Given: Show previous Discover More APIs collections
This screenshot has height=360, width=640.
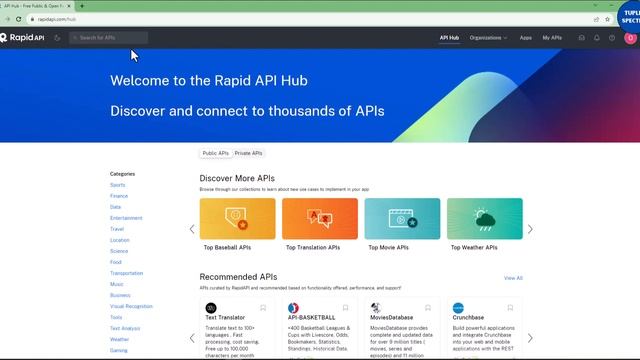Looking at the screenshot, I should (192, 229).
